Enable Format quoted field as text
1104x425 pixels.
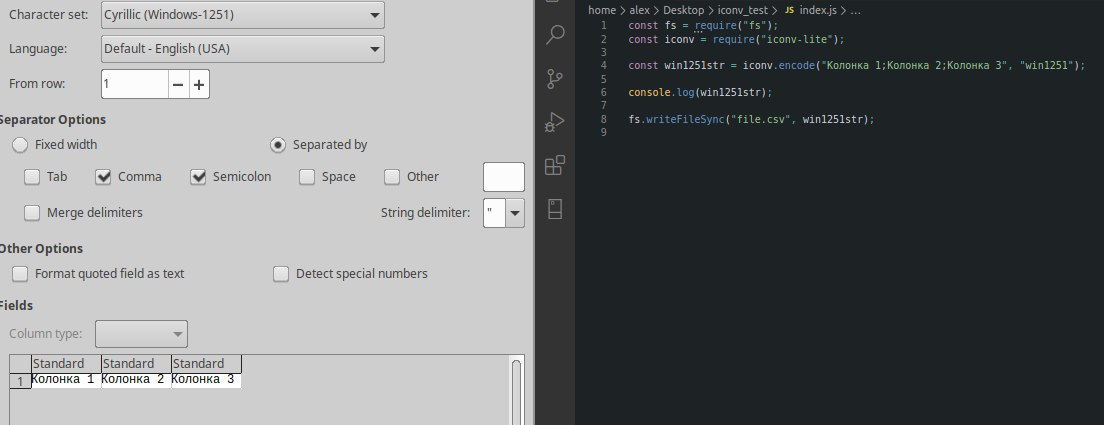(20, 274)
